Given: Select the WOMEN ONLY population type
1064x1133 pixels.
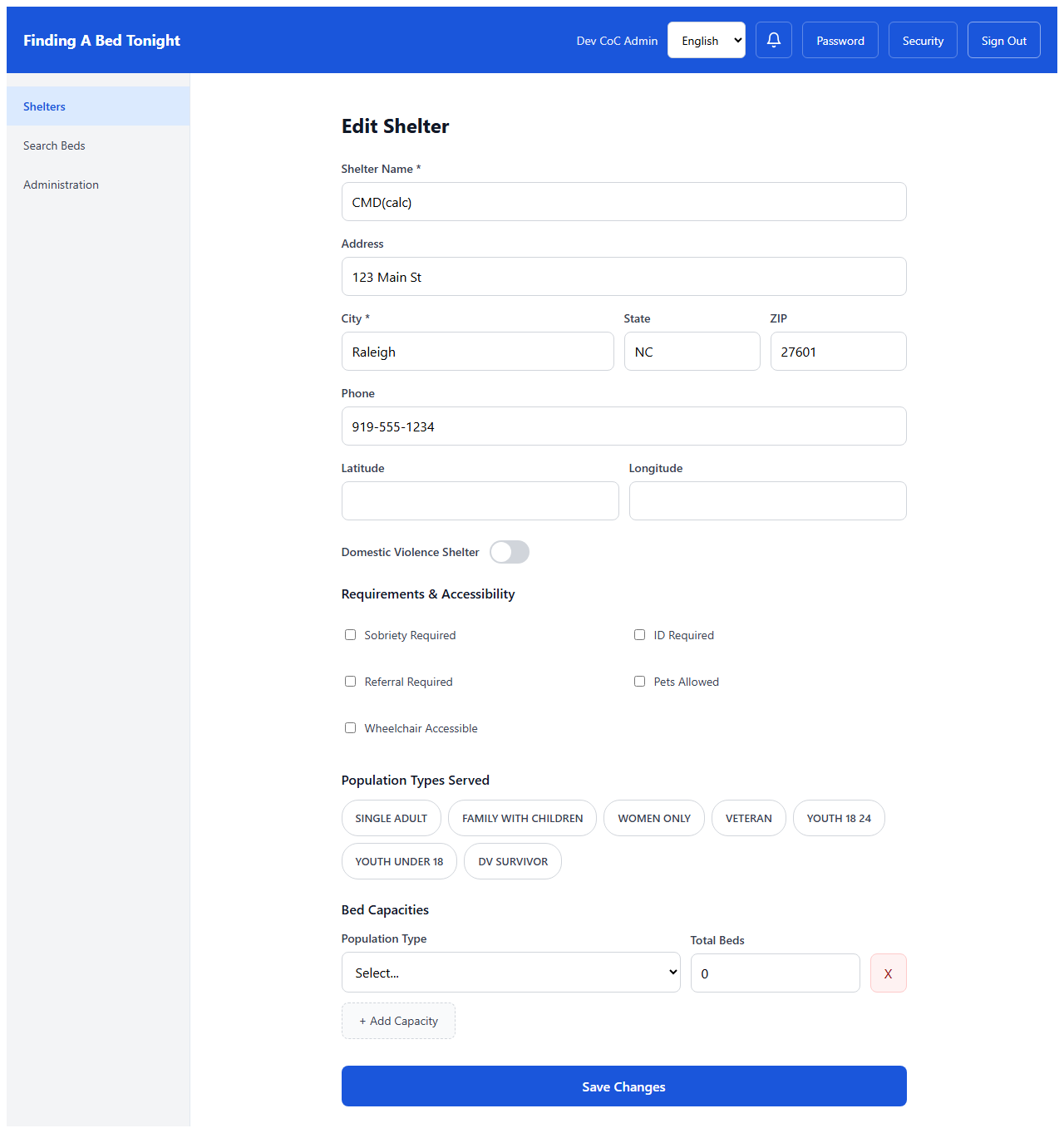Looking at the screenshot, I should (x=653, y=818).
